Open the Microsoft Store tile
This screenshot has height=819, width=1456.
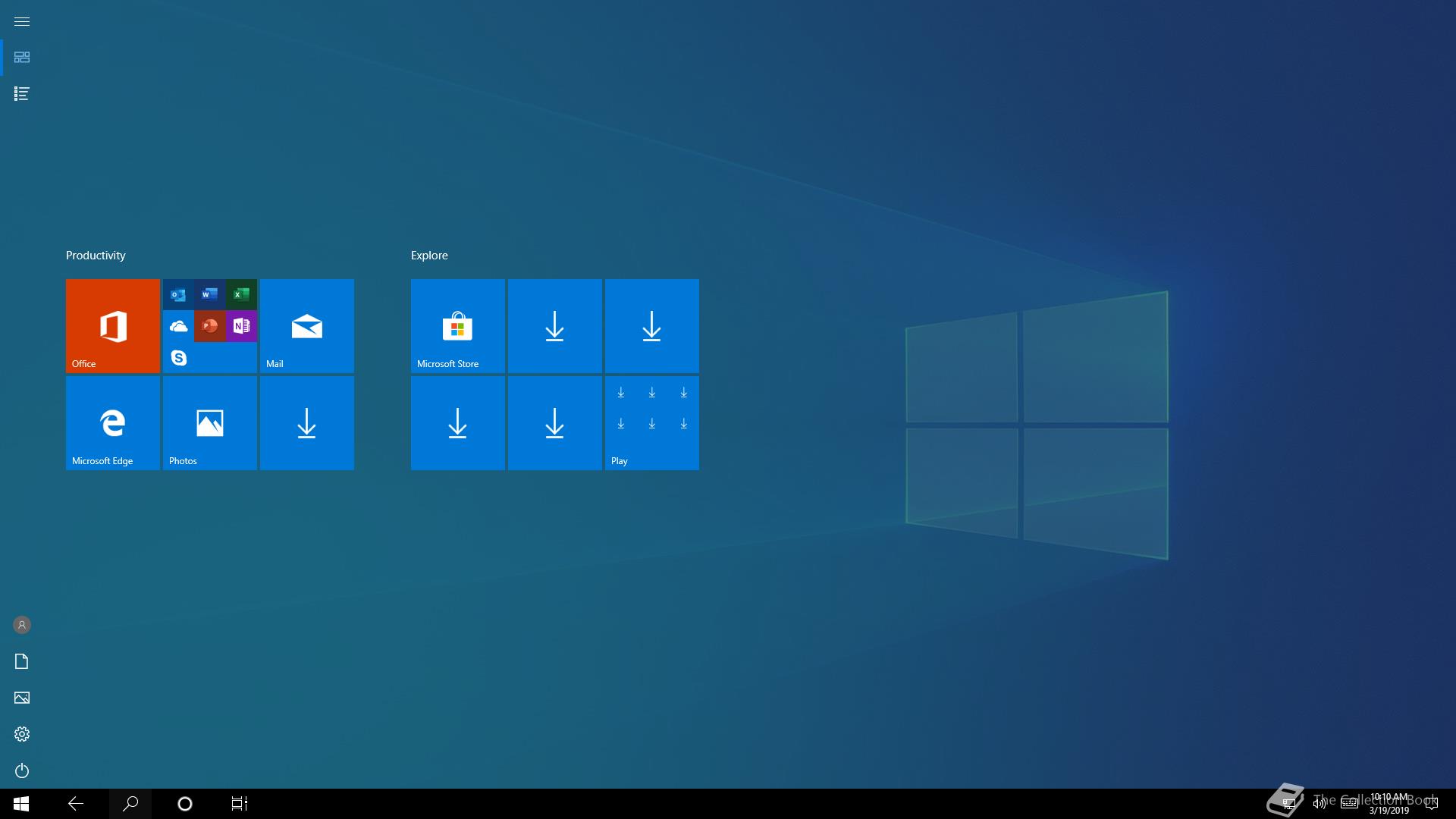[x=458, y=326]
